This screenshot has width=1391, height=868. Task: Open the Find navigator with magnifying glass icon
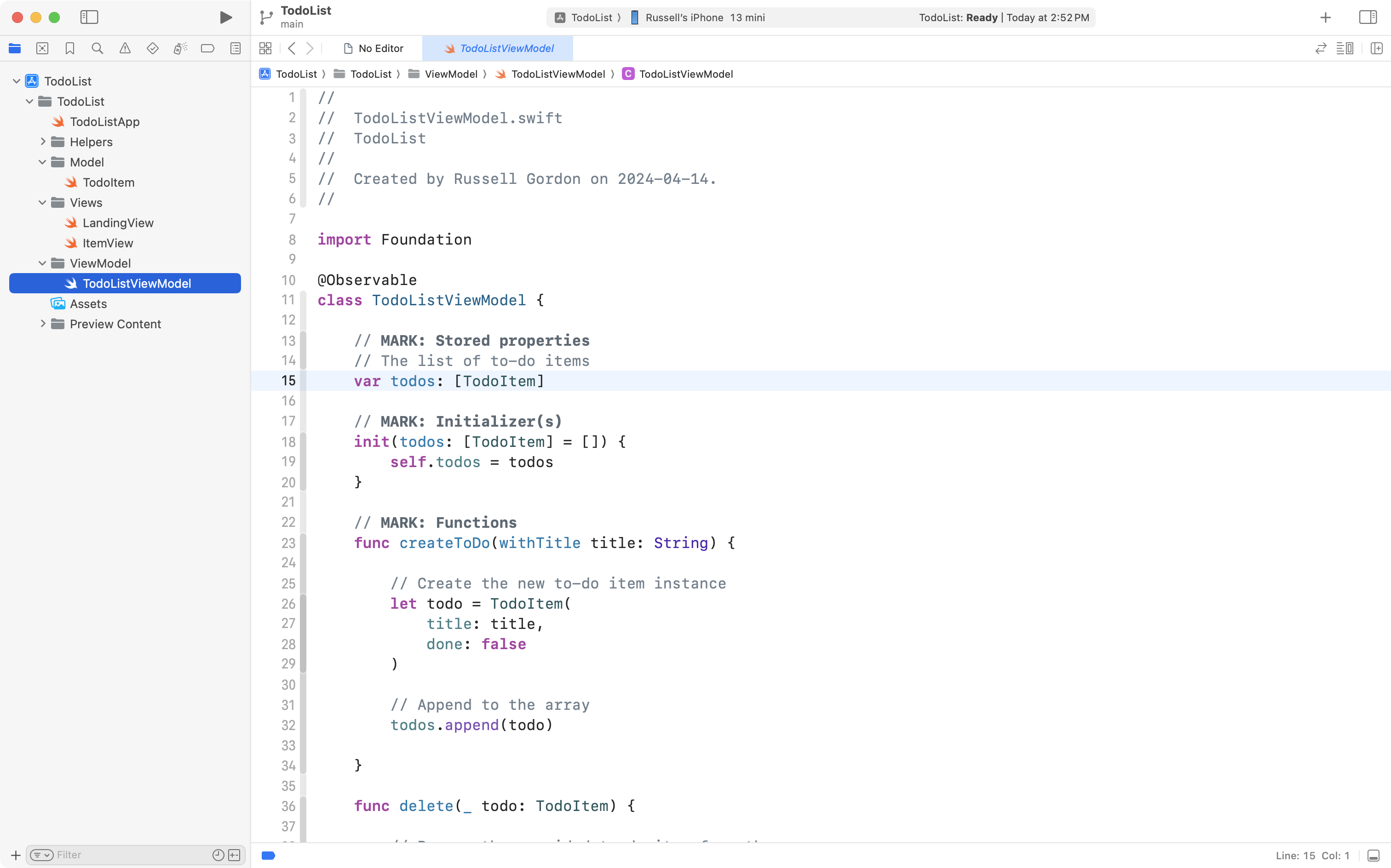[x=97, y=48]
